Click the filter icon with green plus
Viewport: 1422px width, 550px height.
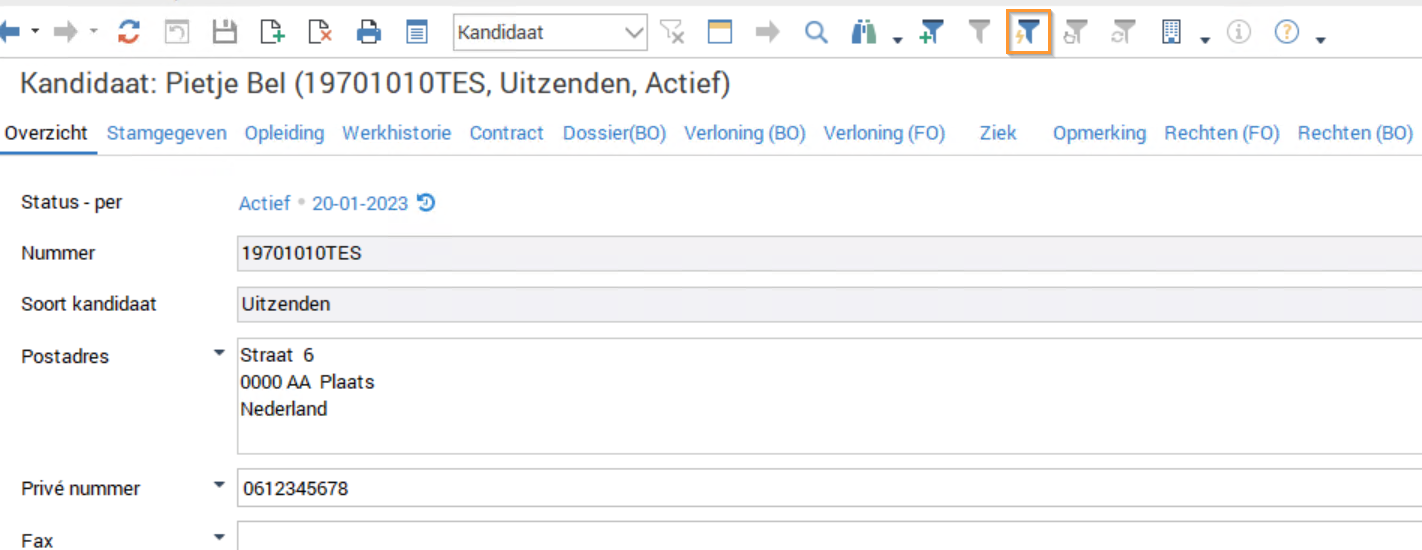click(x=932, y=32)
